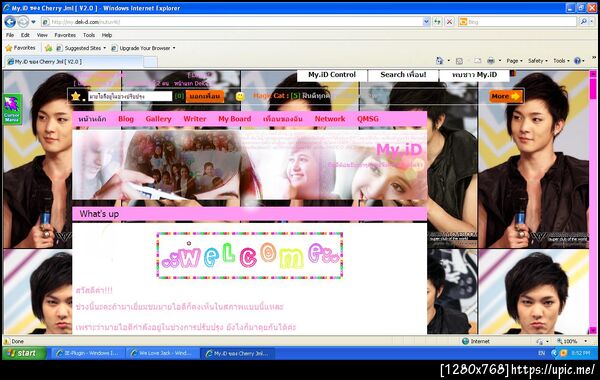600x380 pixels.
Task: Open Upgrade Your Browser favorites link
Action: click(x=143, y=48)
